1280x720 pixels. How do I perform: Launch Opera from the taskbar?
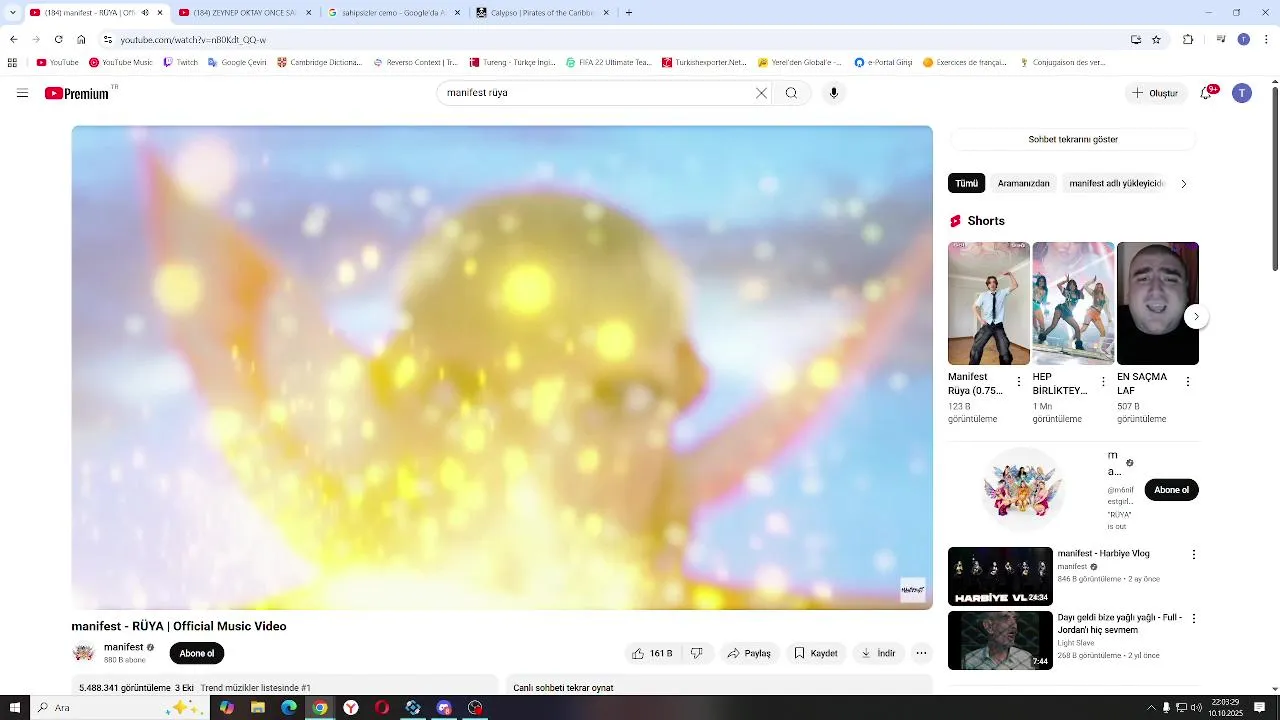pyautogui.click(x=382, y=707)
